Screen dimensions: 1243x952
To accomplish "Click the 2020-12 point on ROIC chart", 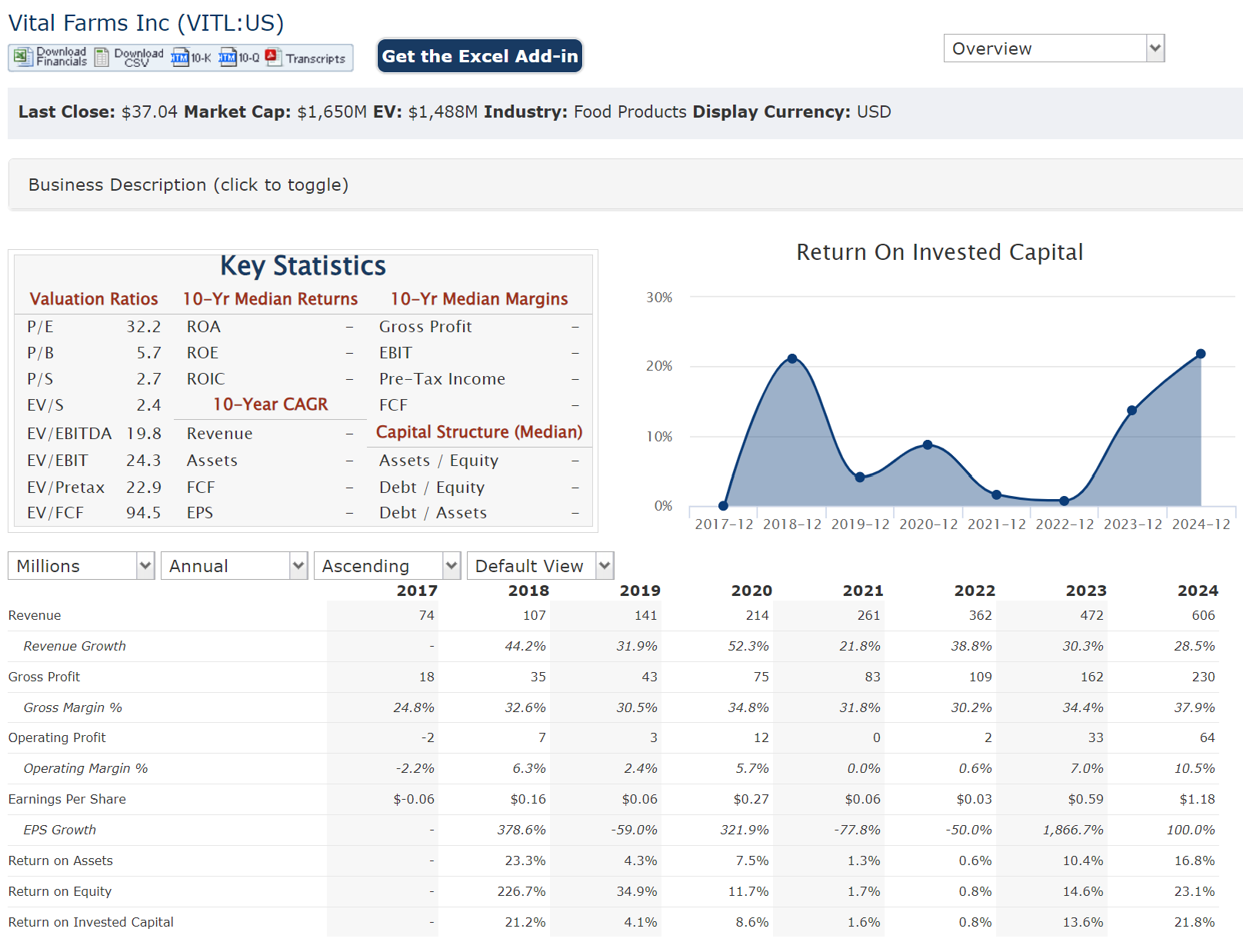I will click(928, 444).
